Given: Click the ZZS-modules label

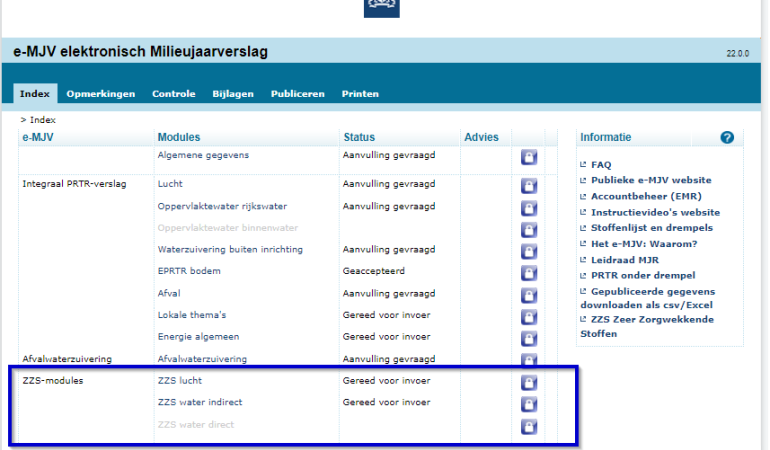Looking at the screenshot, I should pos(53,381).
